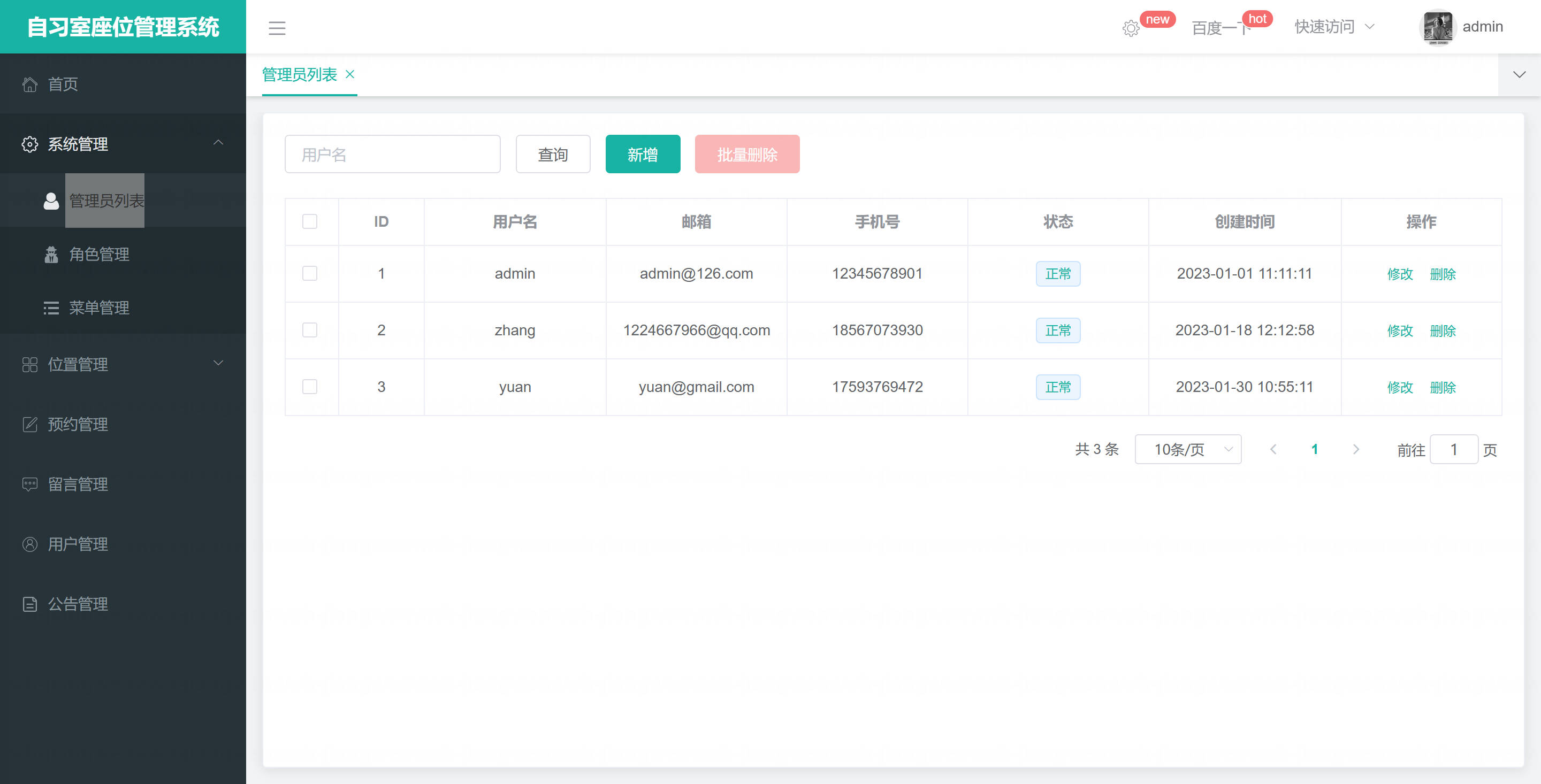The image size is (1541, 784).
Task: Close the 管理员列表 tab
Action: pyautogui.click(x=350, y=74)
